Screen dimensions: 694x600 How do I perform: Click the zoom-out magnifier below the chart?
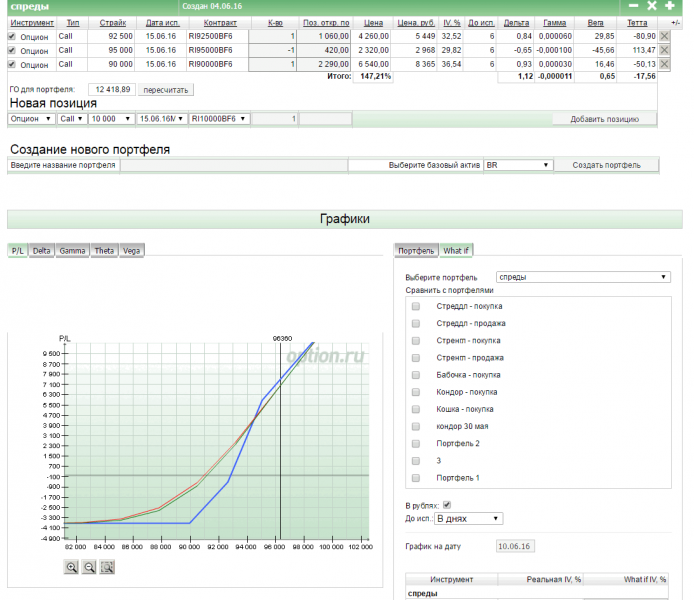pyautogui.click(x=89, y=567)
